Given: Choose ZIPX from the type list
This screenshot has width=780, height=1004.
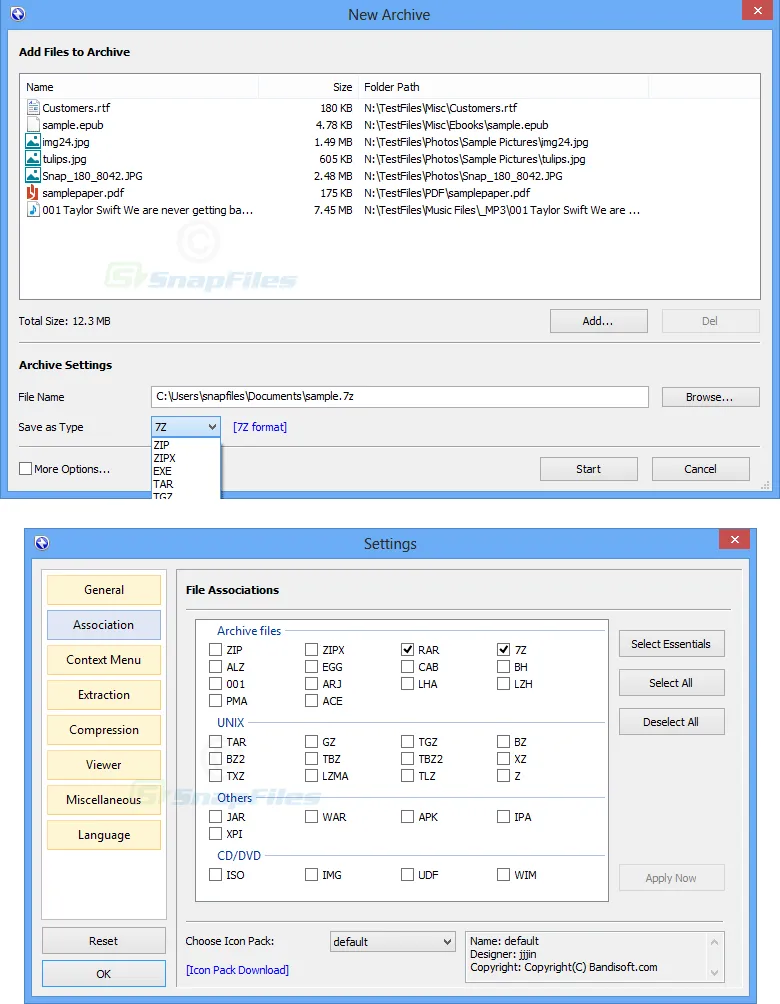Looking at the screenshot, I should [x=186, y=458].
